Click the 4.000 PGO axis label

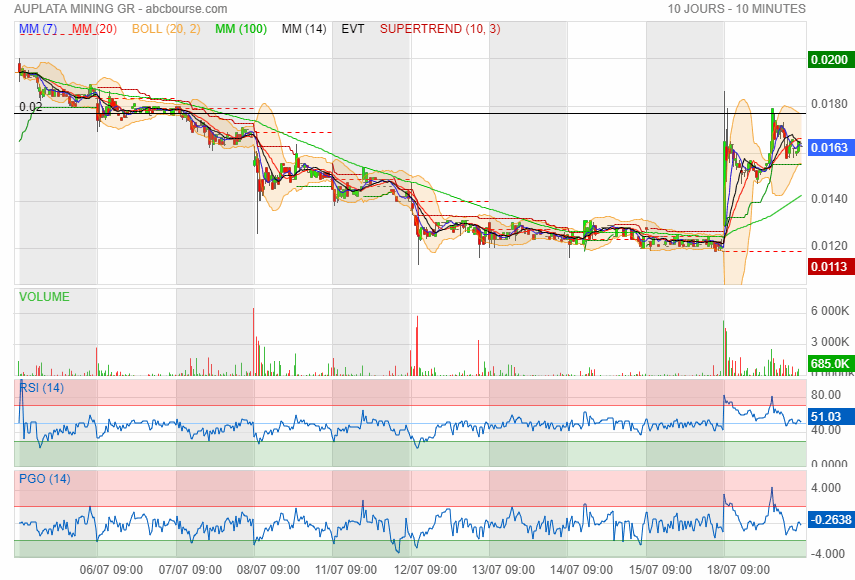click(x=826, y=488)
